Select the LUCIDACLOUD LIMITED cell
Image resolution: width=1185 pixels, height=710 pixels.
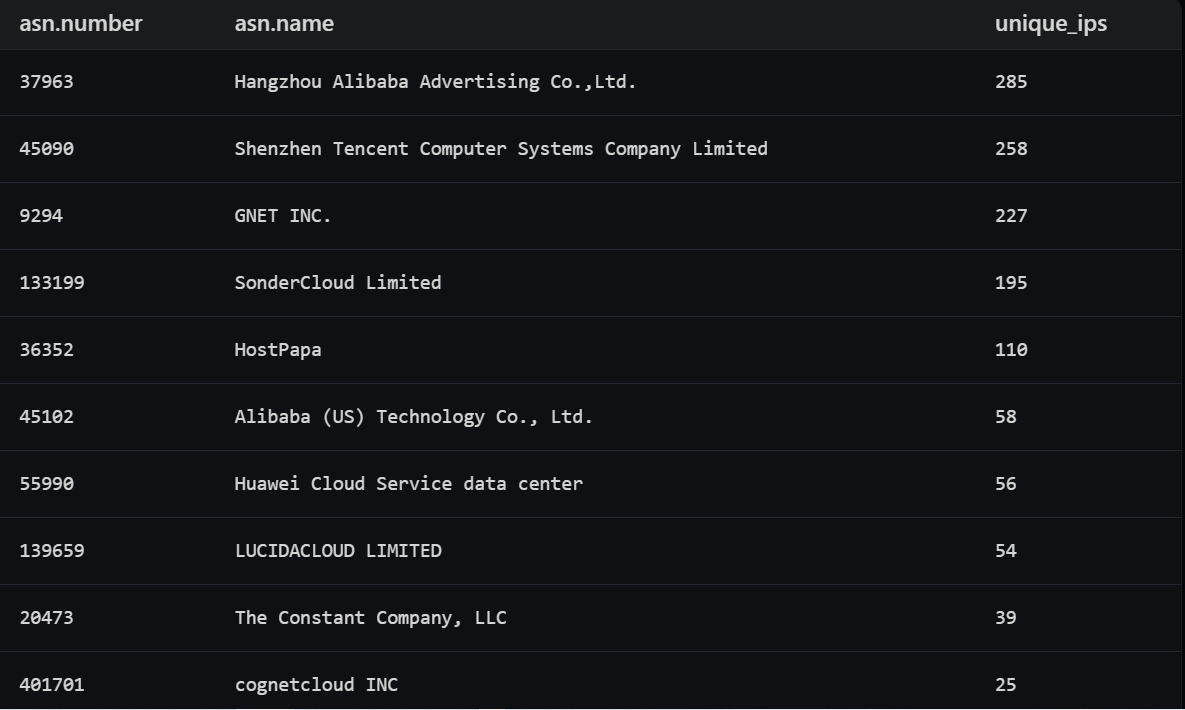[x=338, y=550]
